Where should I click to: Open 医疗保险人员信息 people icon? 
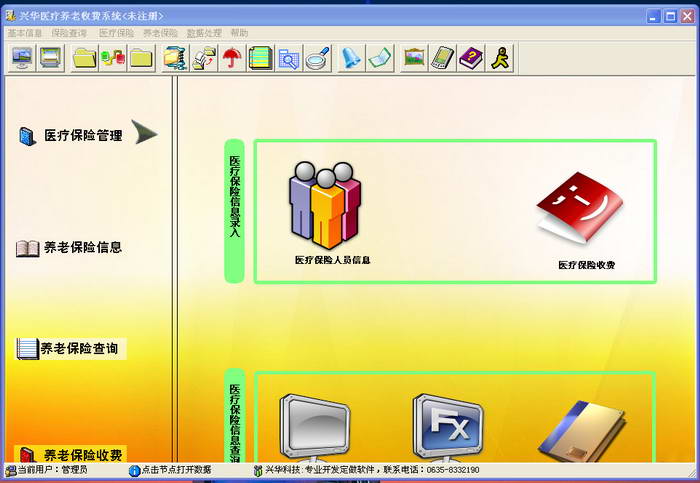coord(324,207)
